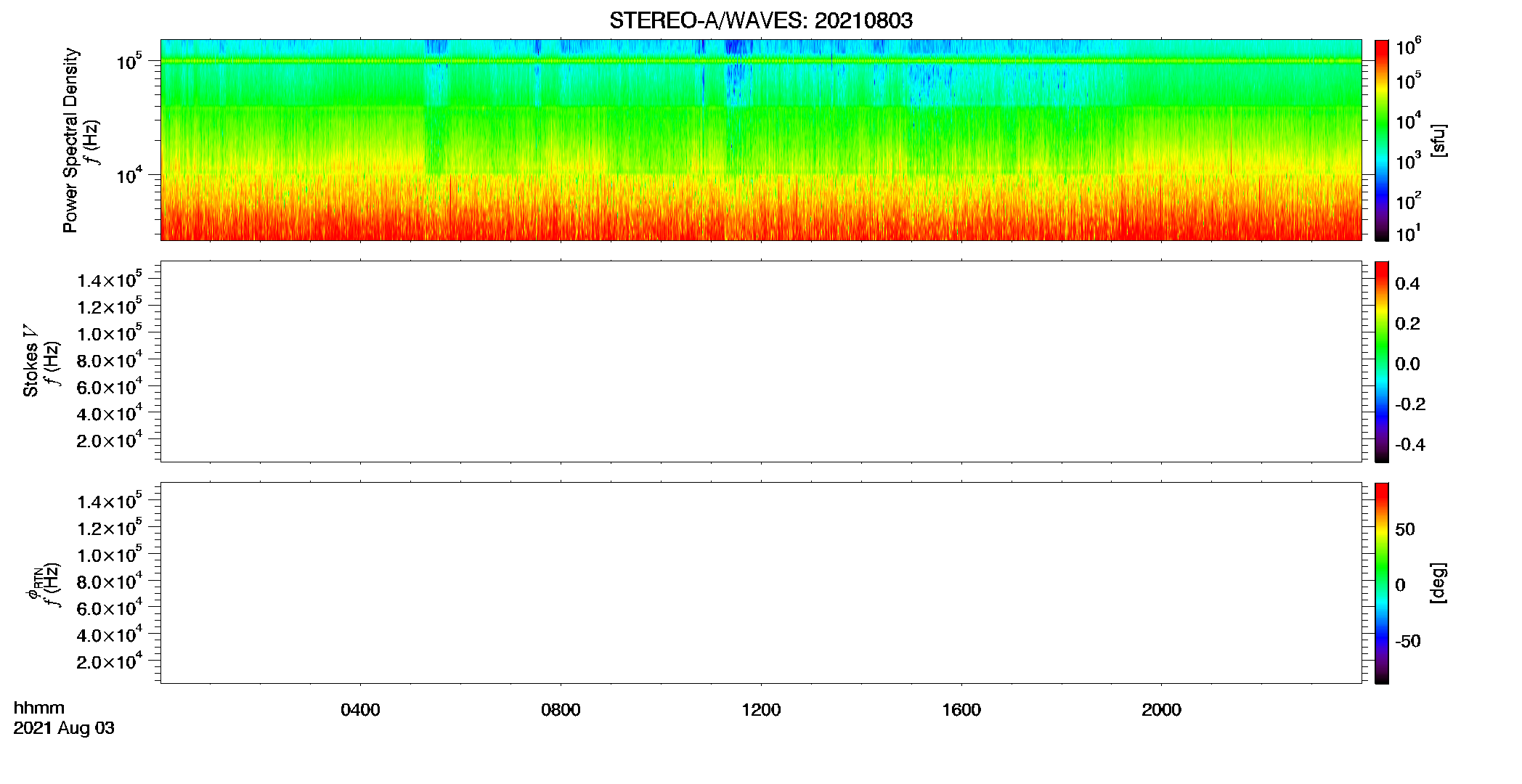The height and width of the screenshot is (784, 1522).
Task: Click the Stokes V axis label
Action: 30,361
